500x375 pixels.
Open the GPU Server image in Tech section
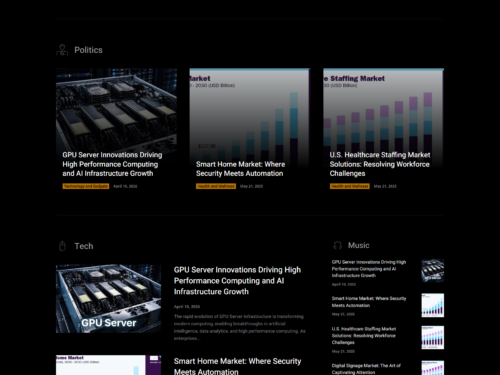tap(108, 299)
